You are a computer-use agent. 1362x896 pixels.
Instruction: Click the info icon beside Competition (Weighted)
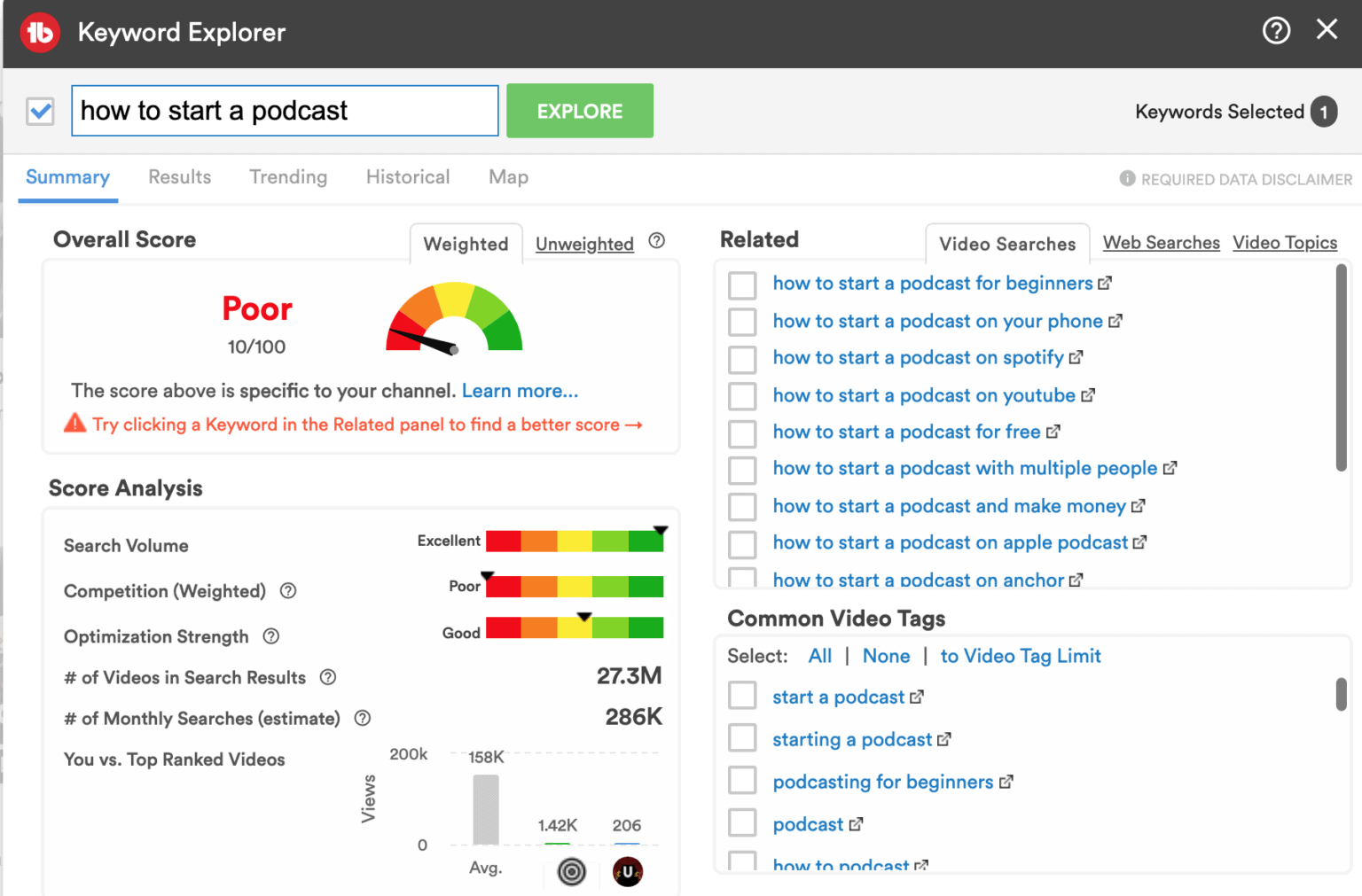287,590
